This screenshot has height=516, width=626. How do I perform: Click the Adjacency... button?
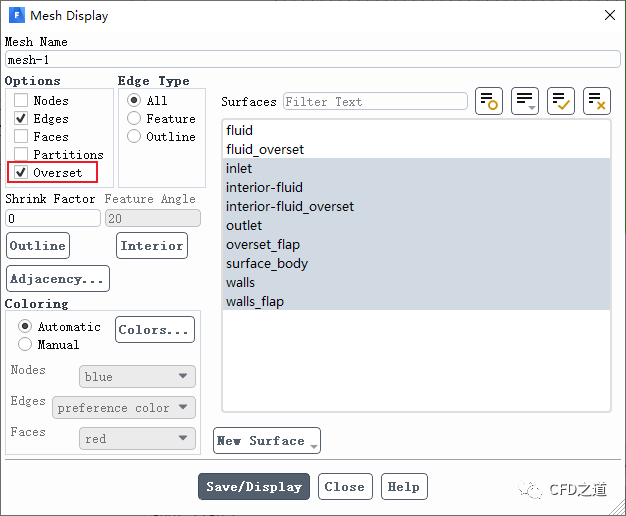[x=58, y=279]
